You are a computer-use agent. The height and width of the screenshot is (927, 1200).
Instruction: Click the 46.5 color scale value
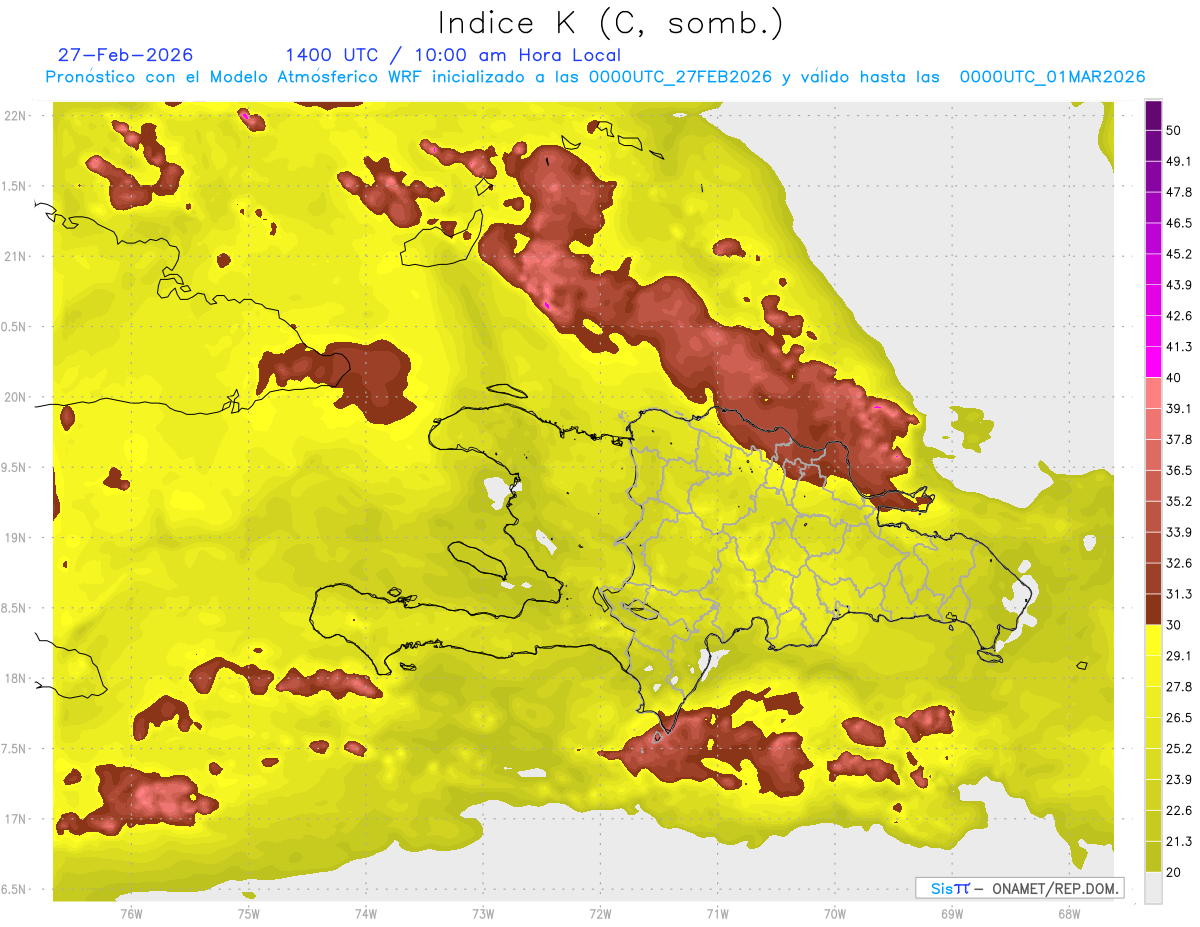click(1179, 223)
